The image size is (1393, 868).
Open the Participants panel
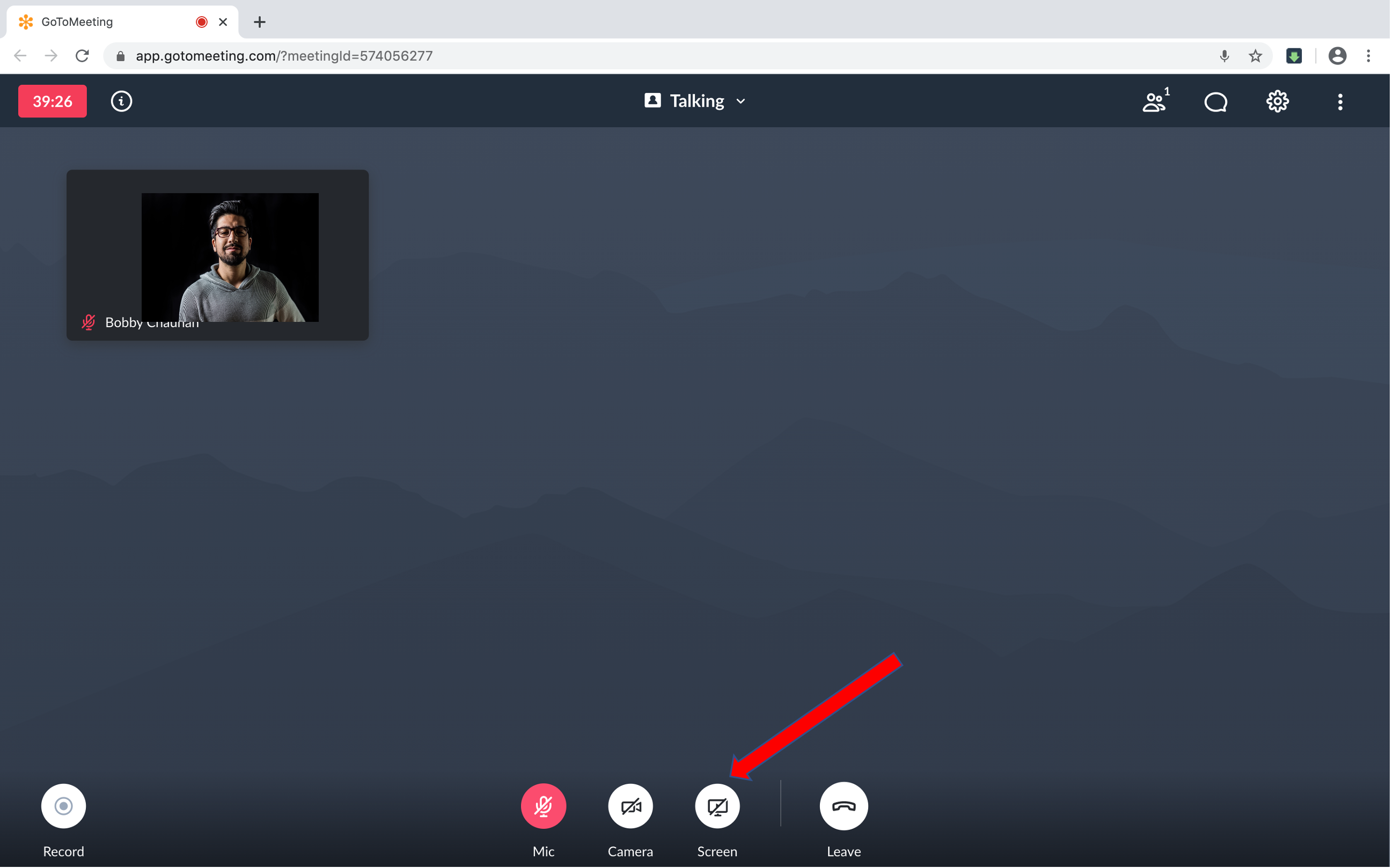1155,100
